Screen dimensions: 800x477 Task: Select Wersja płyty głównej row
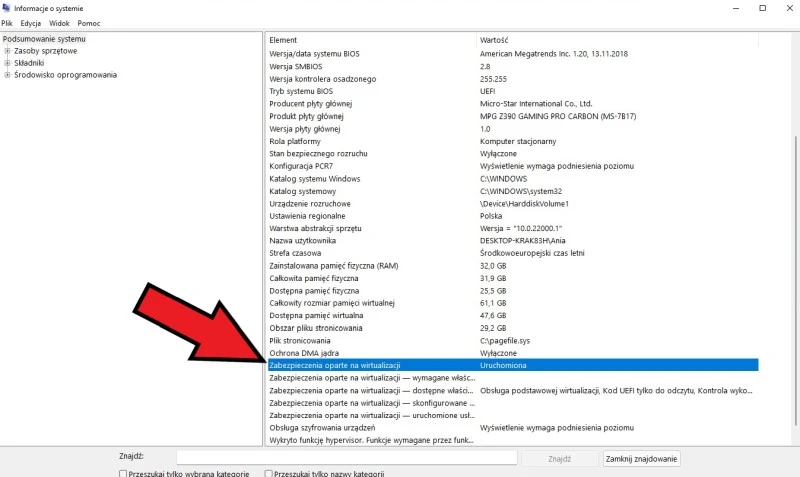click(x=512, y=129)
